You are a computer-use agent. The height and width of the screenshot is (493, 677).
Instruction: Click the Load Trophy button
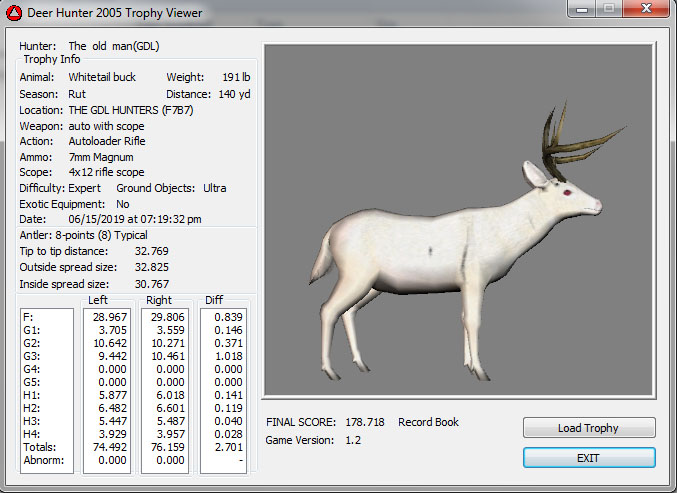[588, 428]
